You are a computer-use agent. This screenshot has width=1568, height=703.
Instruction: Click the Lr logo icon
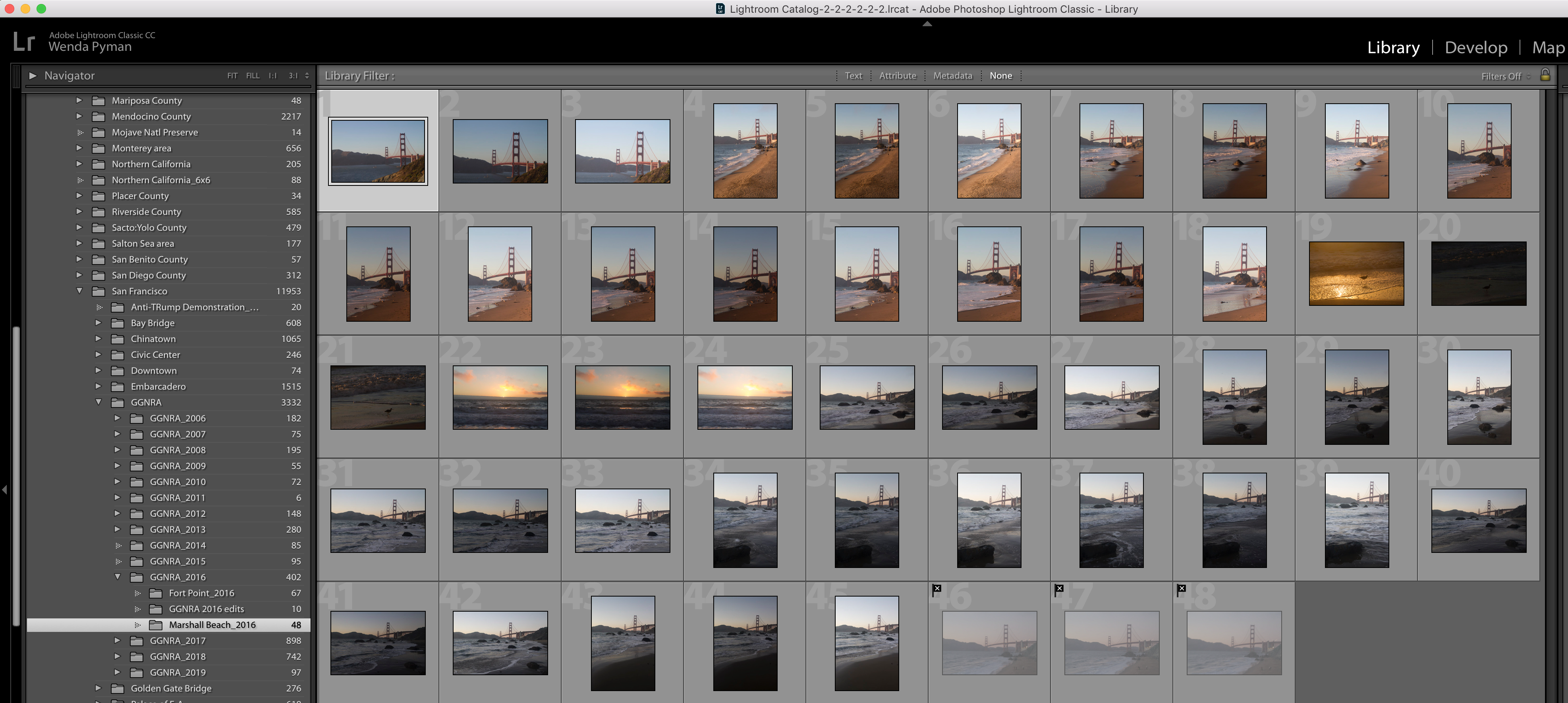[24, 41]
